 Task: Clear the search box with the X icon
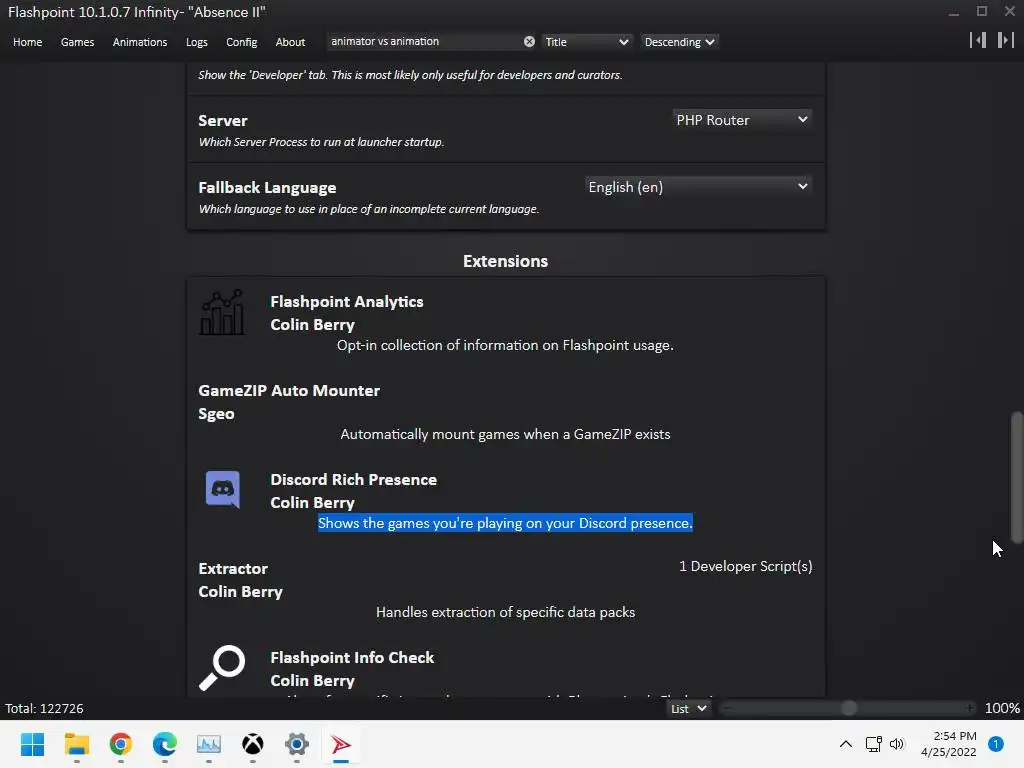coord(529,42)
